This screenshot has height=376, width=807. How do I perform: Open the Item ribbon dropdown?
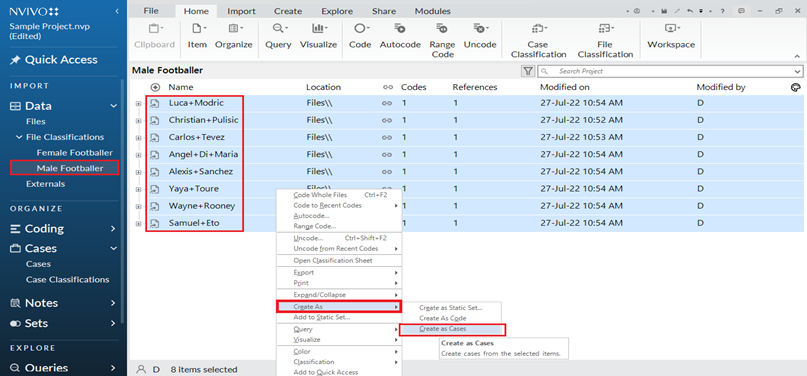pos(197,36)
